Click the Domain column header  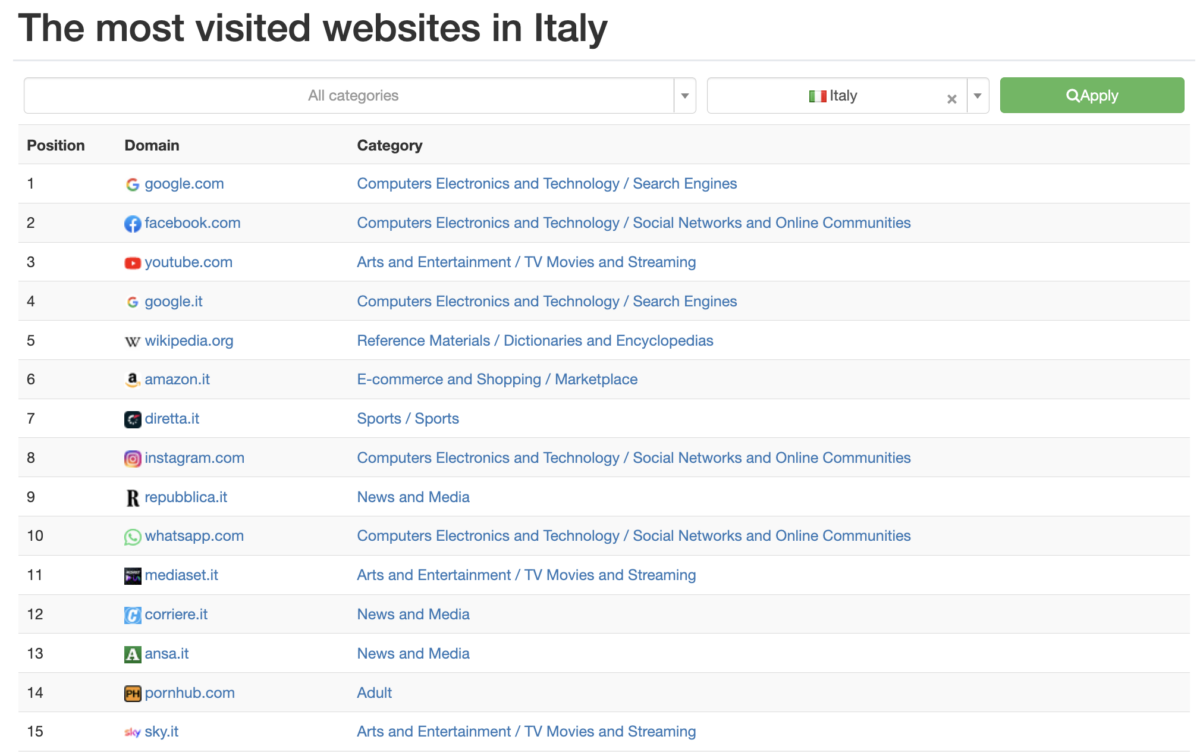click(x=152, y=145)
